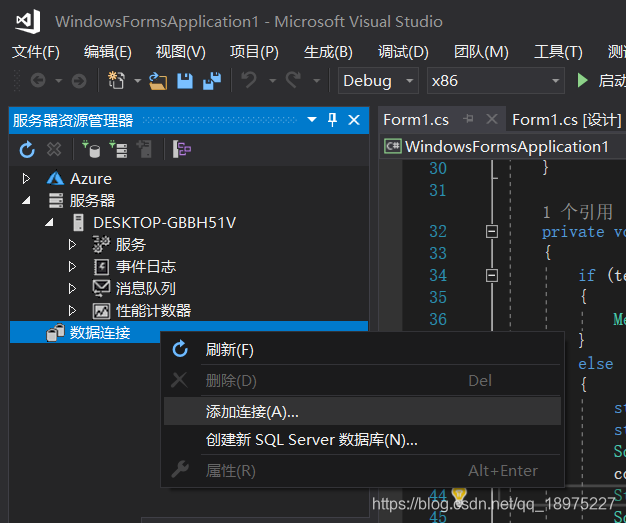Click the pin icon on the Form1.cs tab
This screenshot has height=523, width=626.
(x=468, y=119)
